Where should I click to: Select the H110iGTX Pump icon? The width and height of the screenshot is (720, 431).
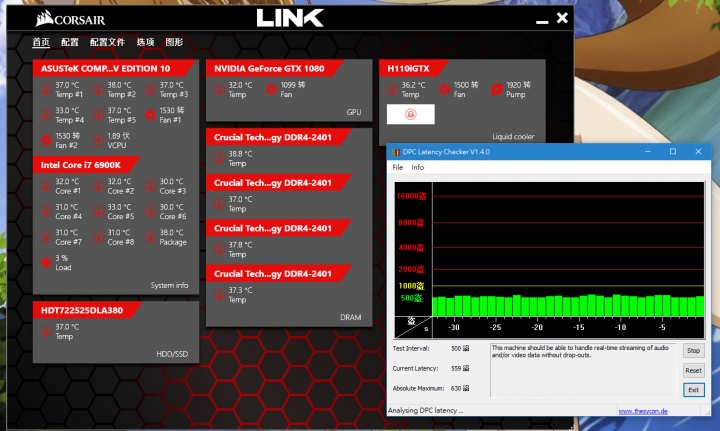tap(497, 90)
